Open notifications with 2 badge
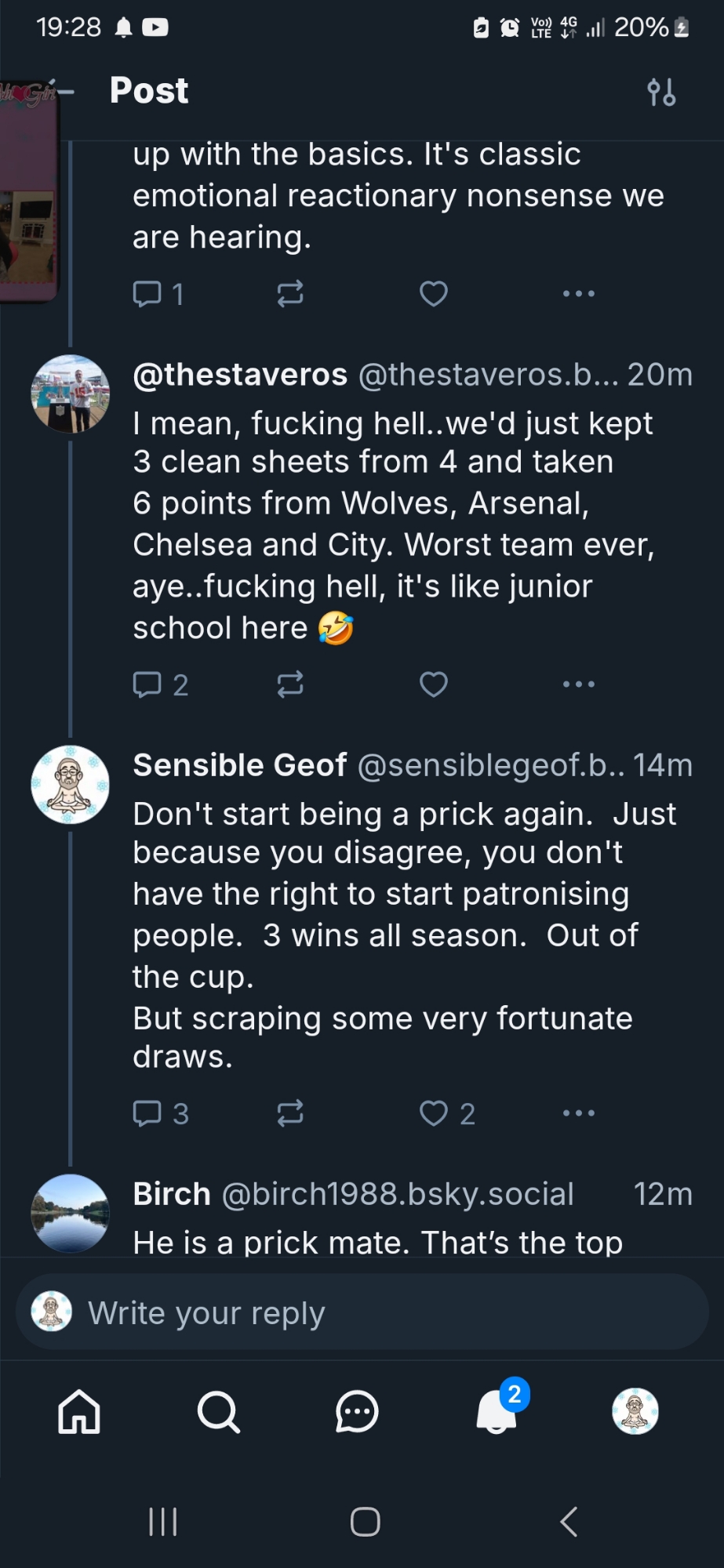The height and width of the screenshot is (1568, 724). point(497,1412)
